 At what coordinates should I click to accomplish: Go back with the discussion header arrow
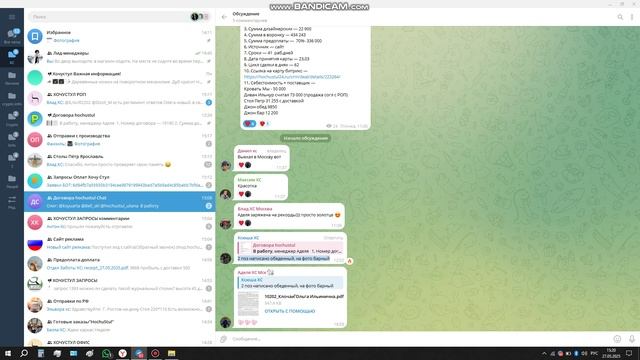click(224, 17)
